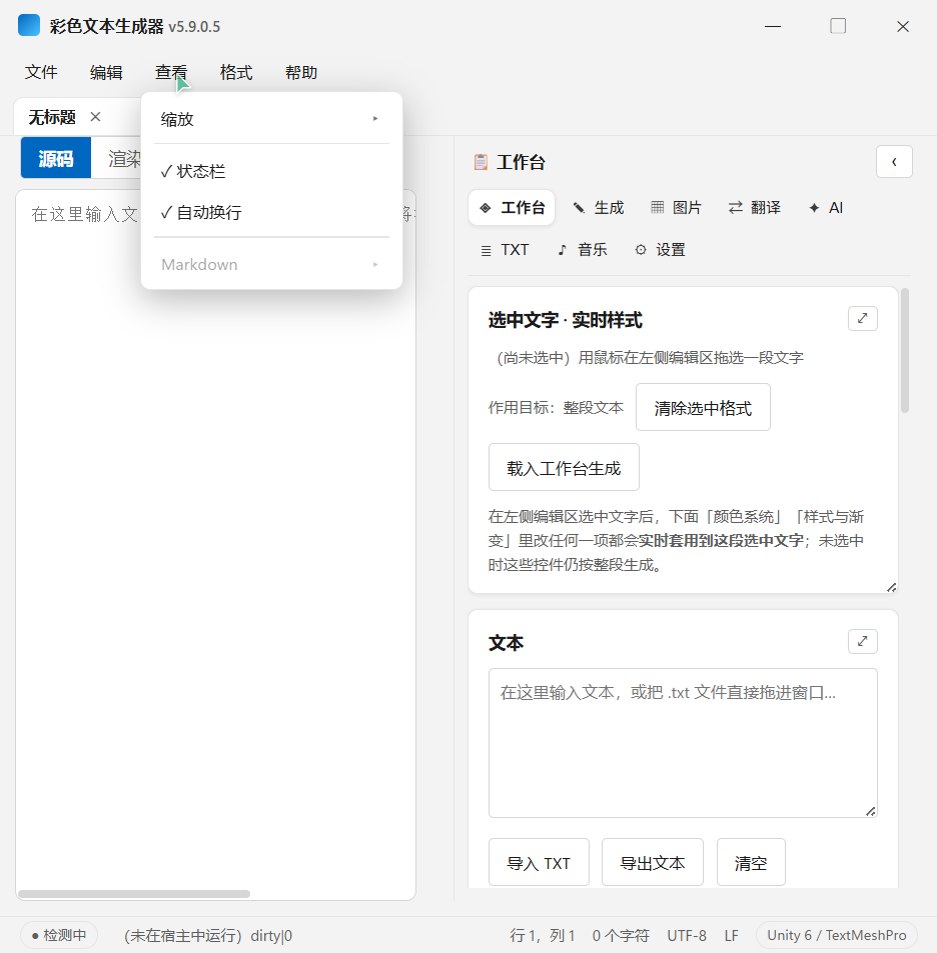The image size is (937, 953).
Task: Open the 缩放 submenu
Action: pyautogui.click(x=271, y=119)
